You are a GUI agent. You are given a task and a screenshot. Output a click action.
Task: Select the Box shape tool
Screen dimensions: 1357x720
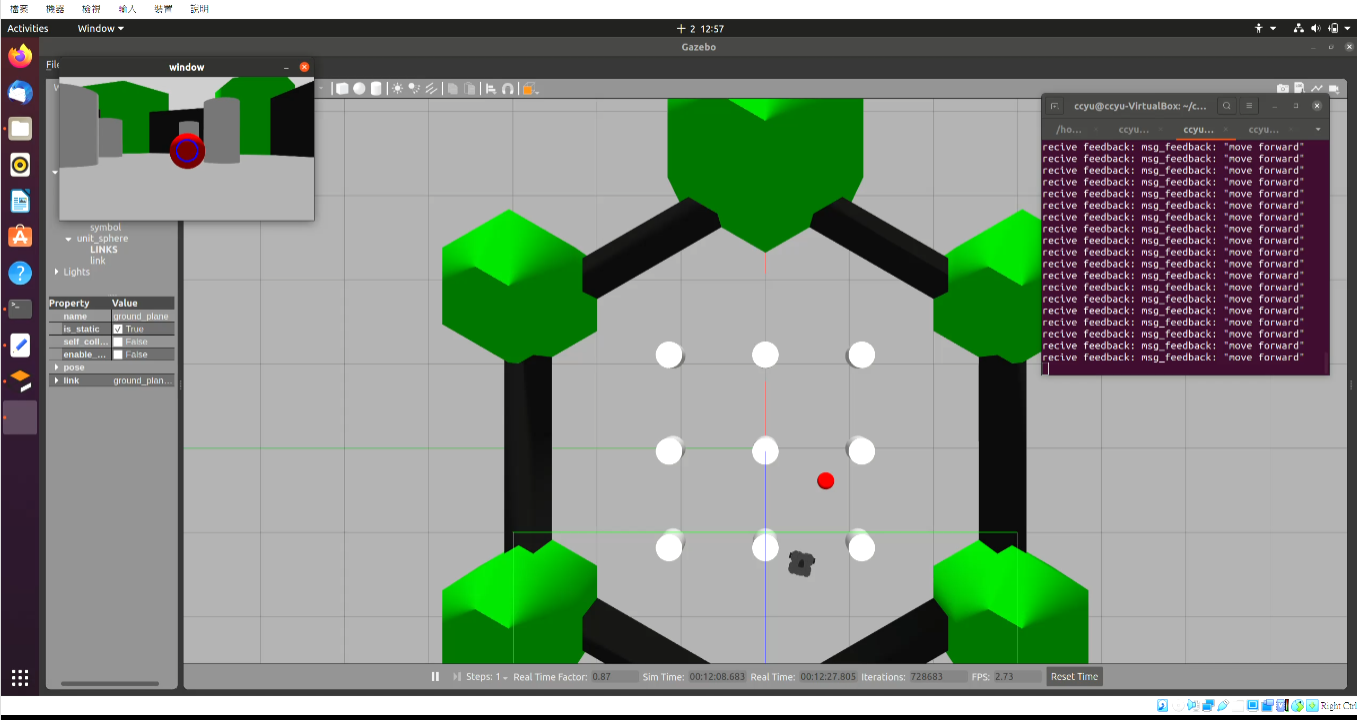(x=343, y=88)
